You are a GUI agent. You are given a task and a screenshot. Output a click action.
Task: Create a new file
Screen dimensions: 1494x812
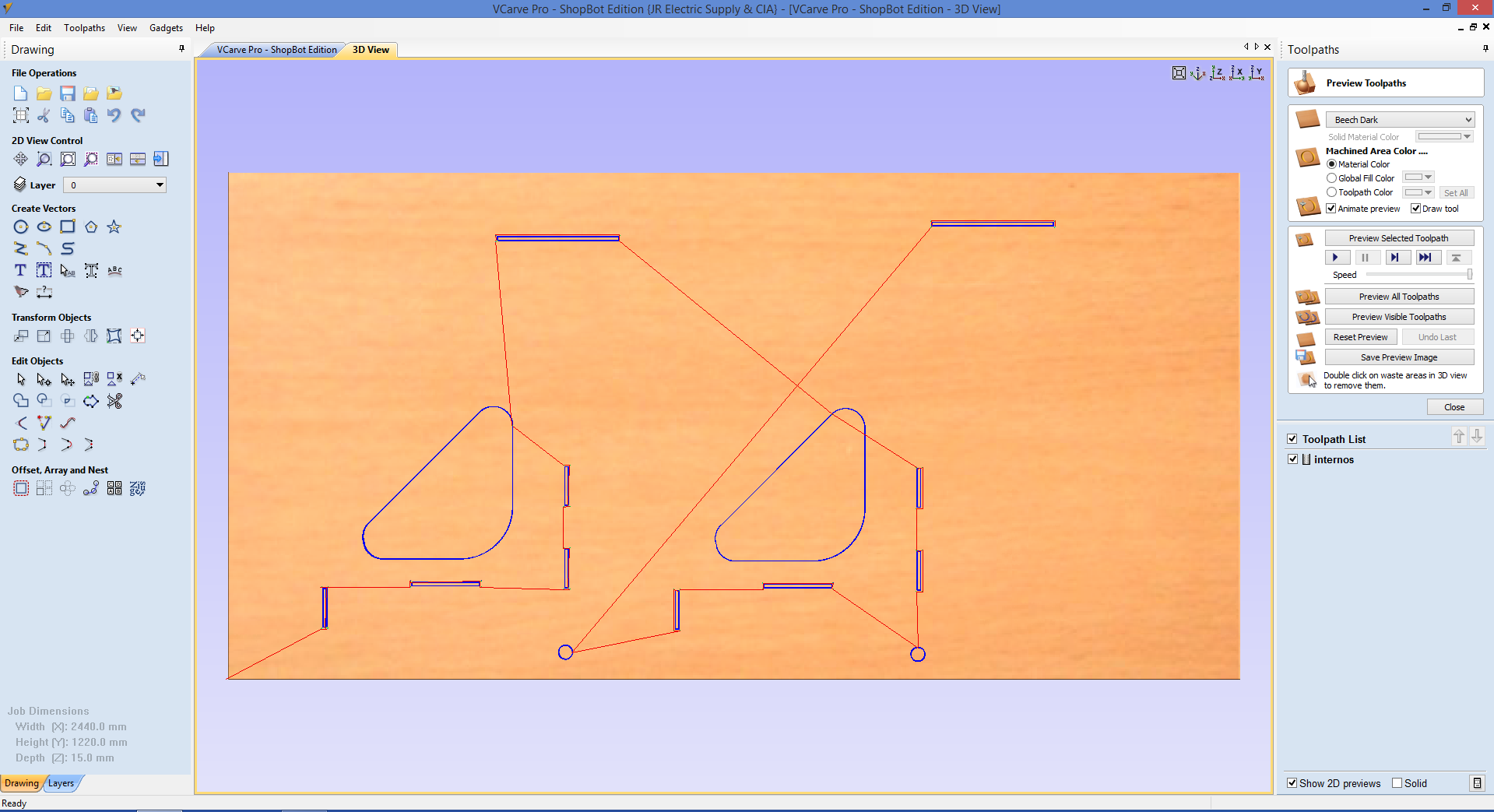coord(21,93)
